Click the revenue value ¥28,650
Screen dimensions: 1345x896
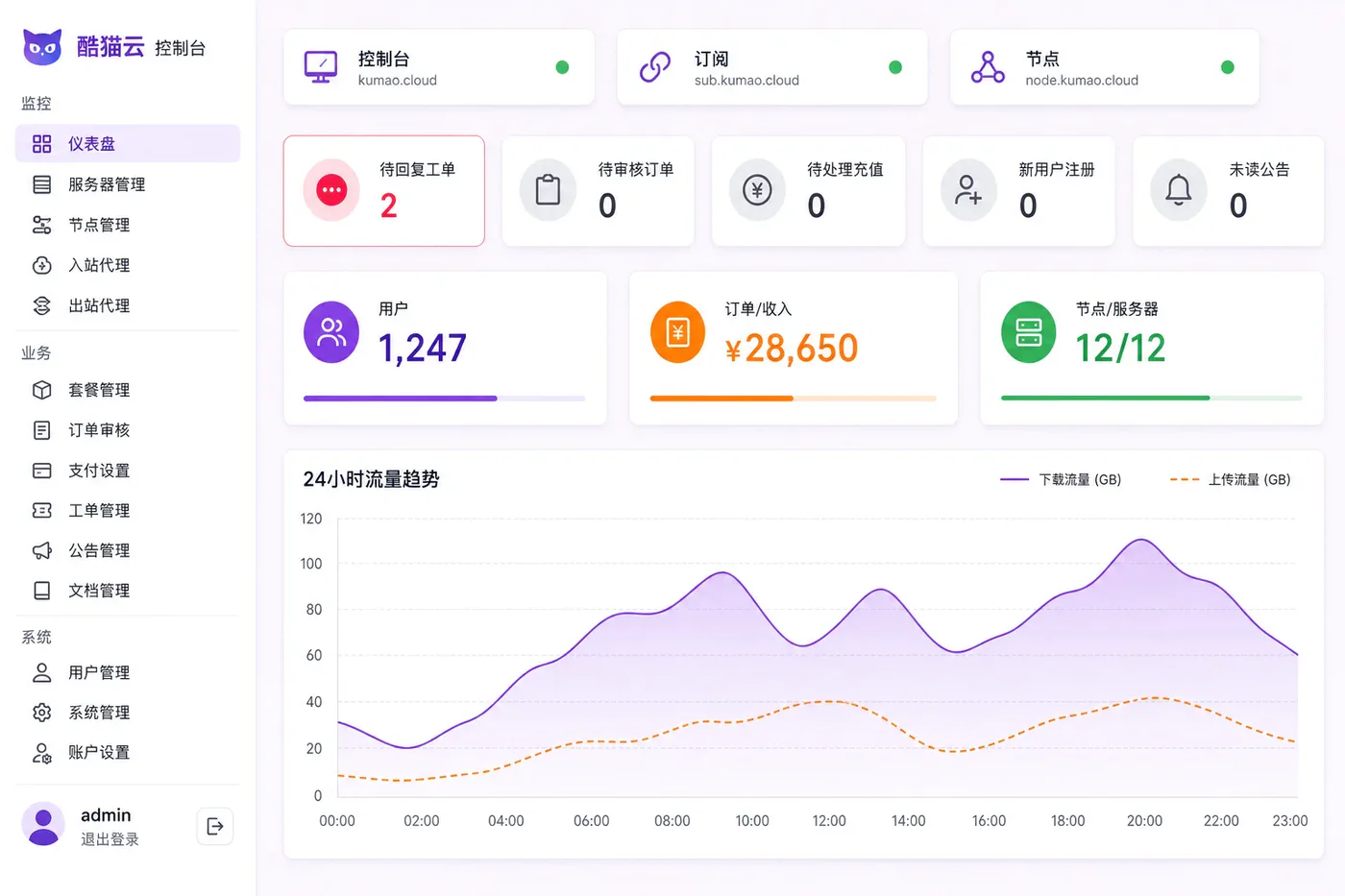[x=792, y=348]
